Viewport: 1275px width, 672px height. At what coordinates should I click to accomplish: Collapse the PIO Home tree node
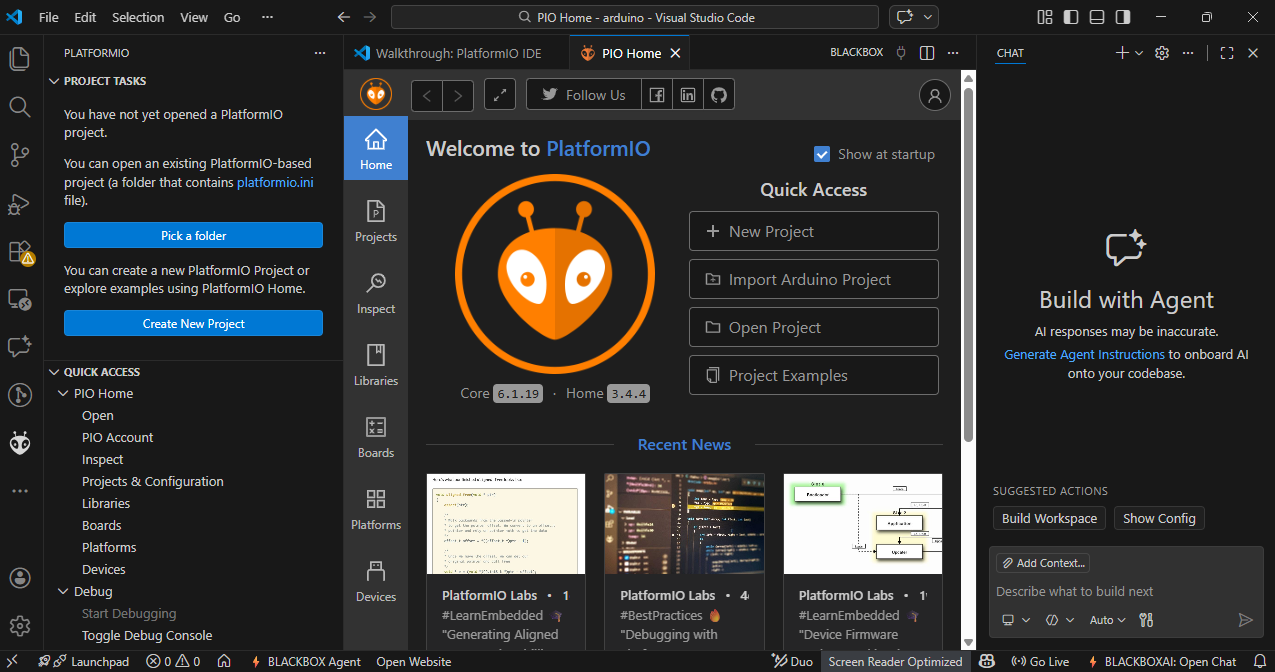click(64, 393)
